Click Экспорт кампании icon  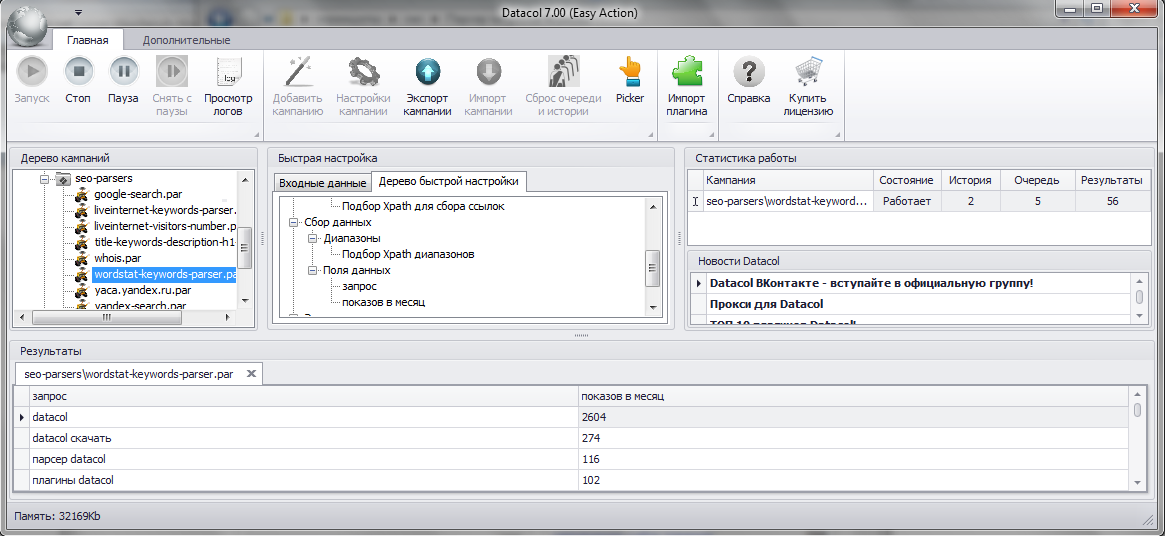[x=429, y=72]
